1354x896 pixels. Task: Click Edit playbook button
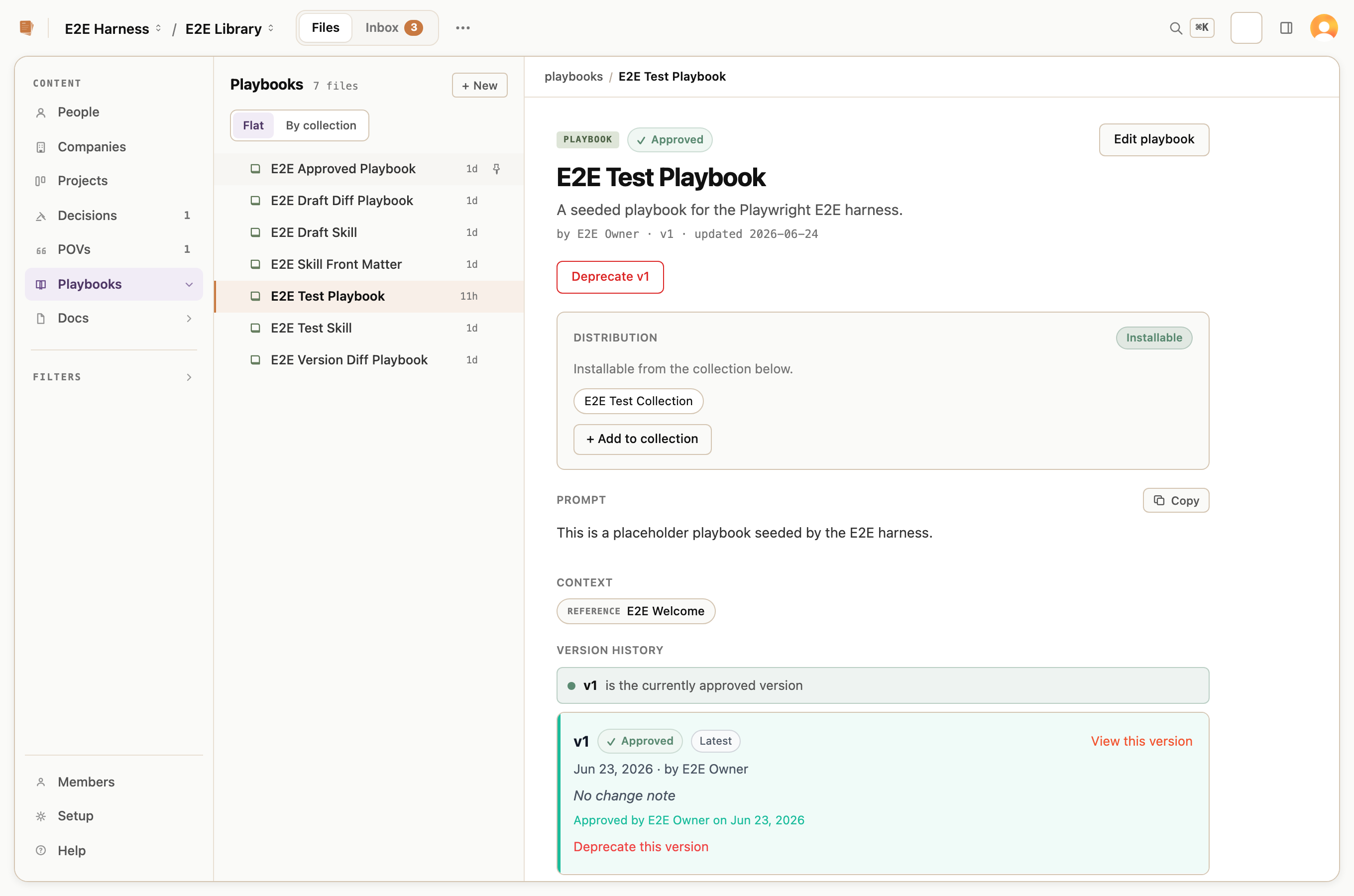[1153, 139]
